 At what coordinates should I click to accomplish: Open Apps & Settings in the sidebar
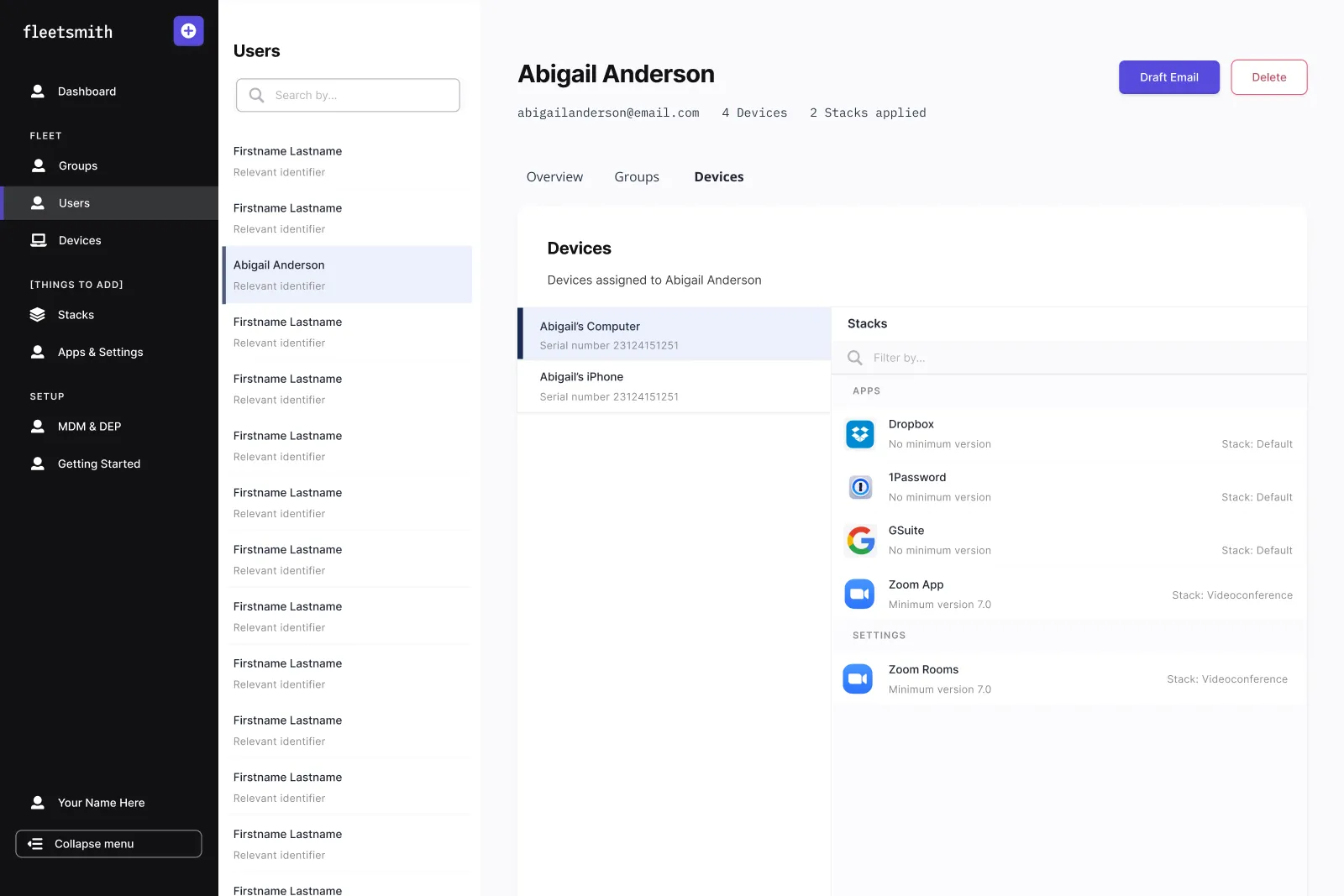pos(109,352)
